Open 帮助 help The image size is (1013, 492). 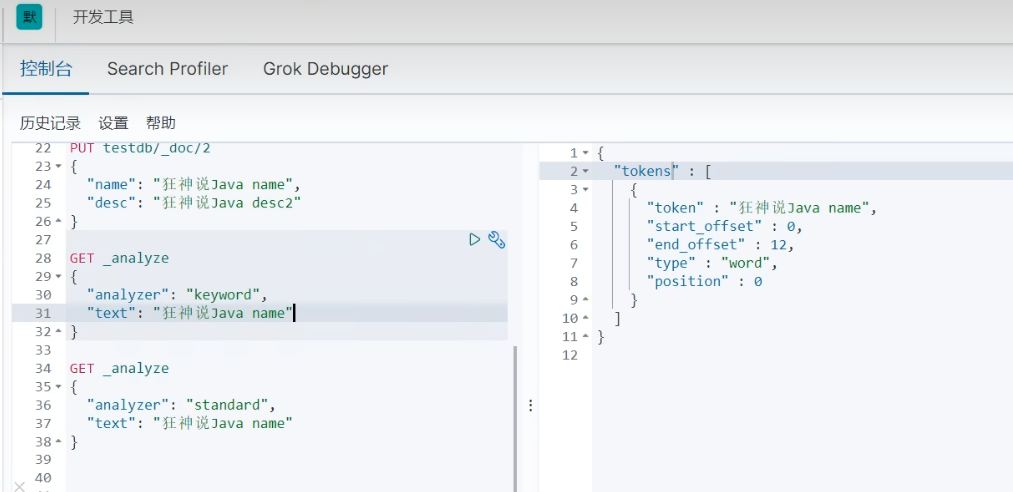tap(161, 123)
